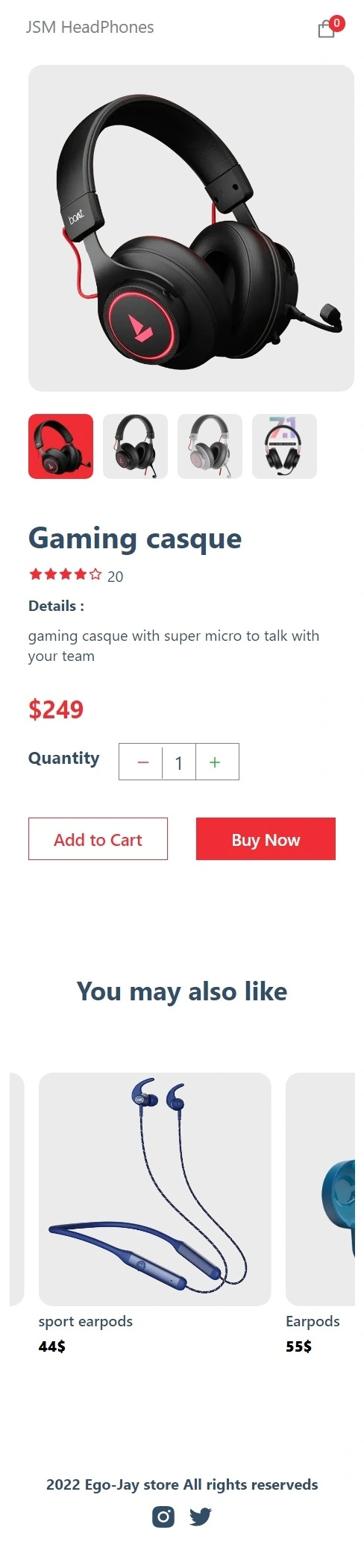Decrease quantity with the minus icon
Viewport: 364px width, 1568px height.
tap(143, 762)
